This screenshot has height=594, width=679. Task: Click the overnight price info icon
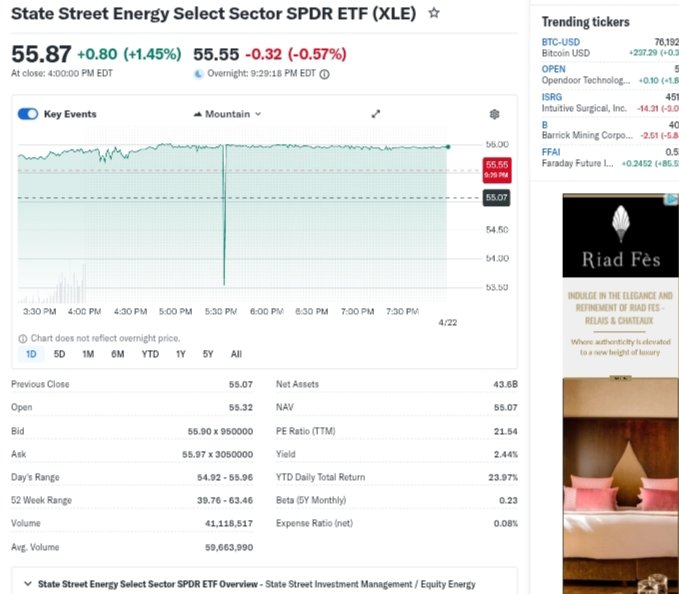pyautogui.click(x=324, y=74)
